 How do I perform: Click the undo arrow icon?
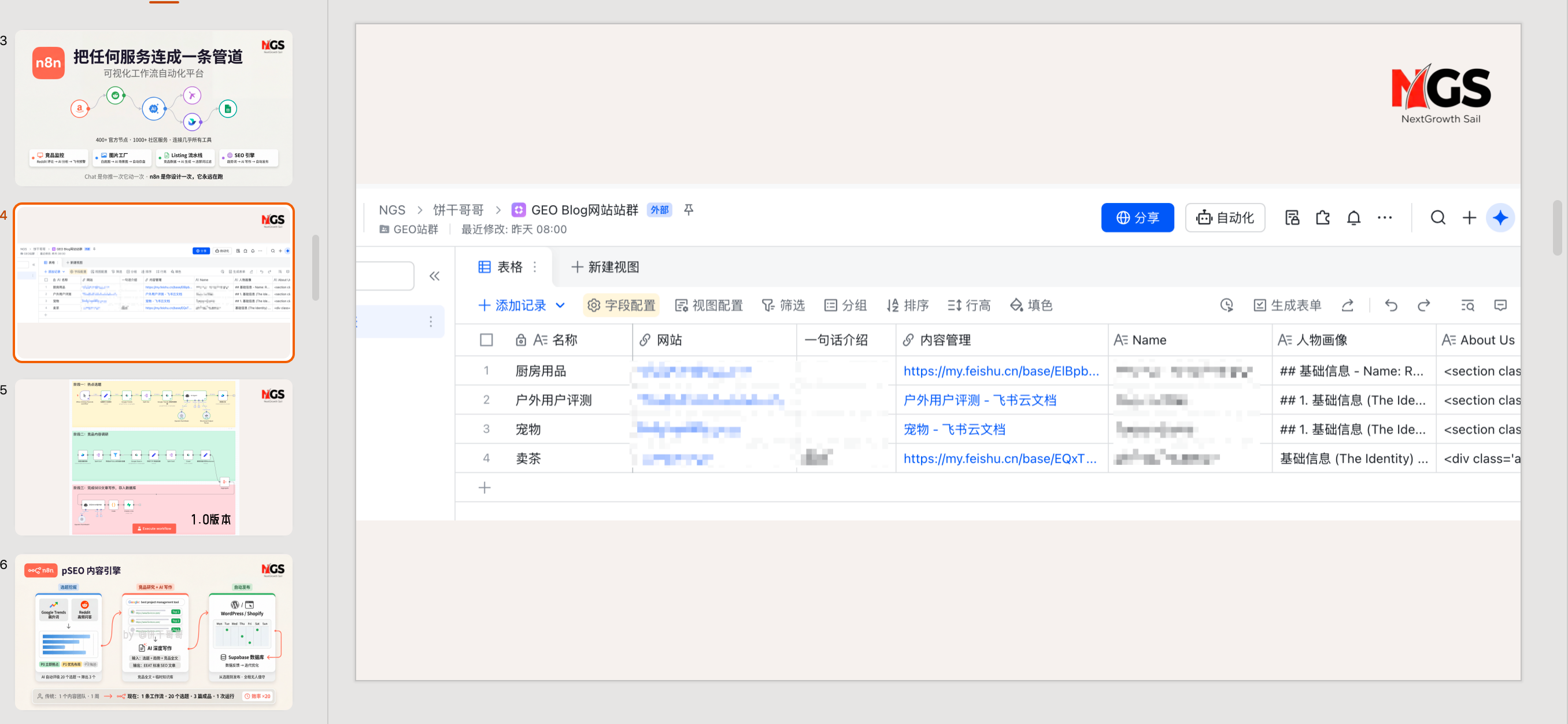(x=1391, y=305)
